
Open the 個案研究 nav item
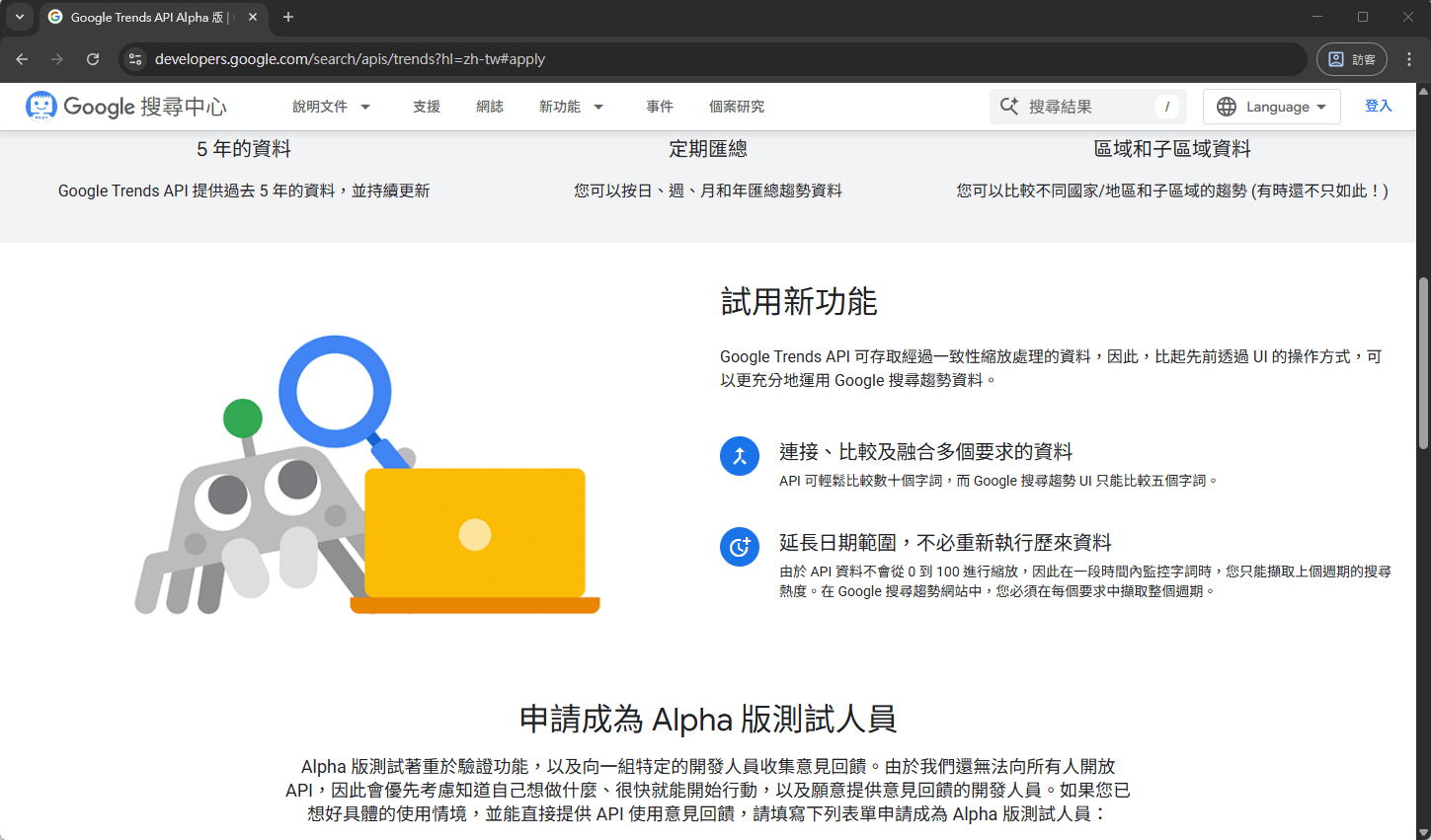[737, 107]
